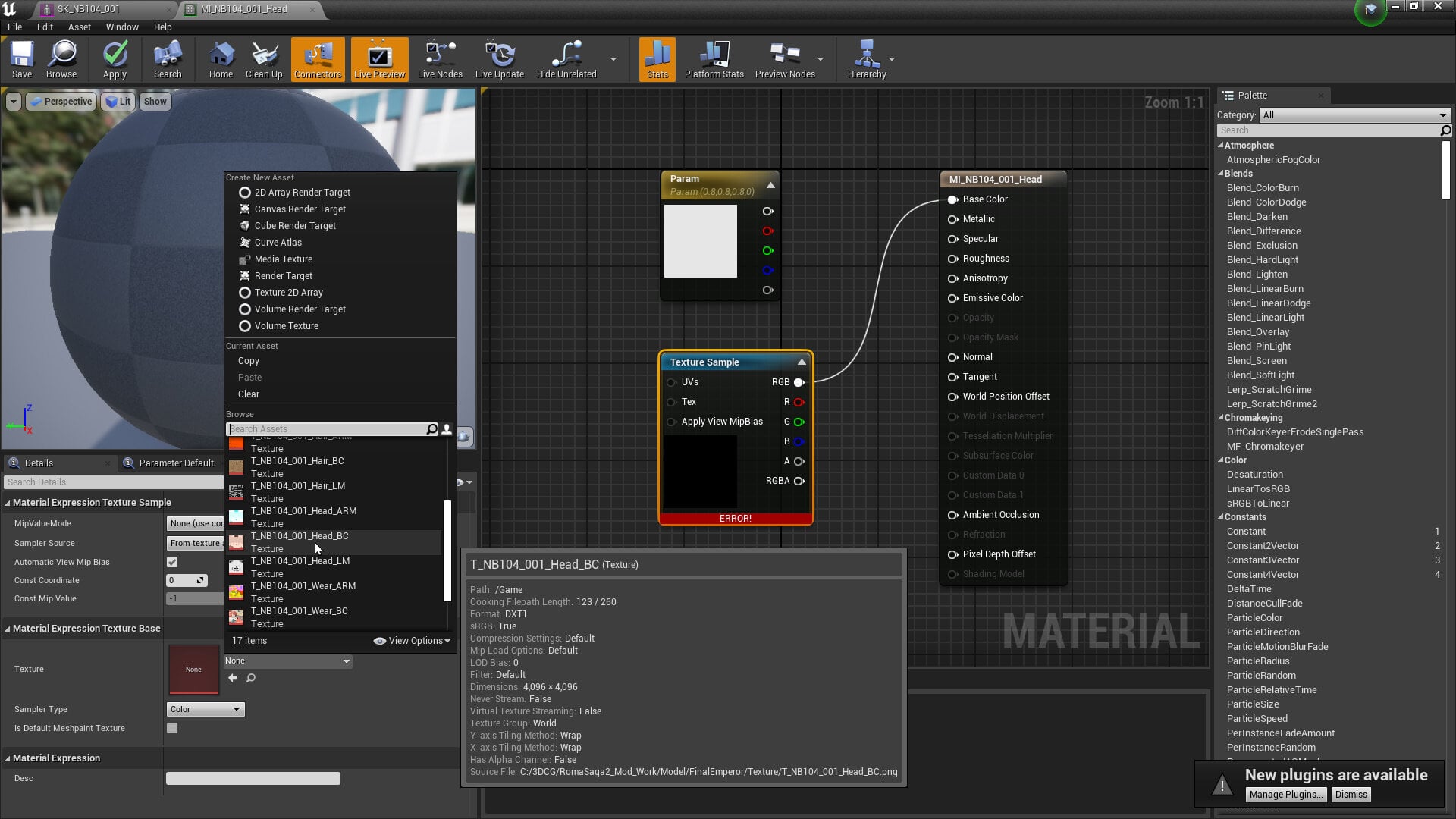Image resolution: width=1456 pixels, height=819 pixels.
Task: Dismiss the new plugins notification
Action: [x=1351, y=795]
